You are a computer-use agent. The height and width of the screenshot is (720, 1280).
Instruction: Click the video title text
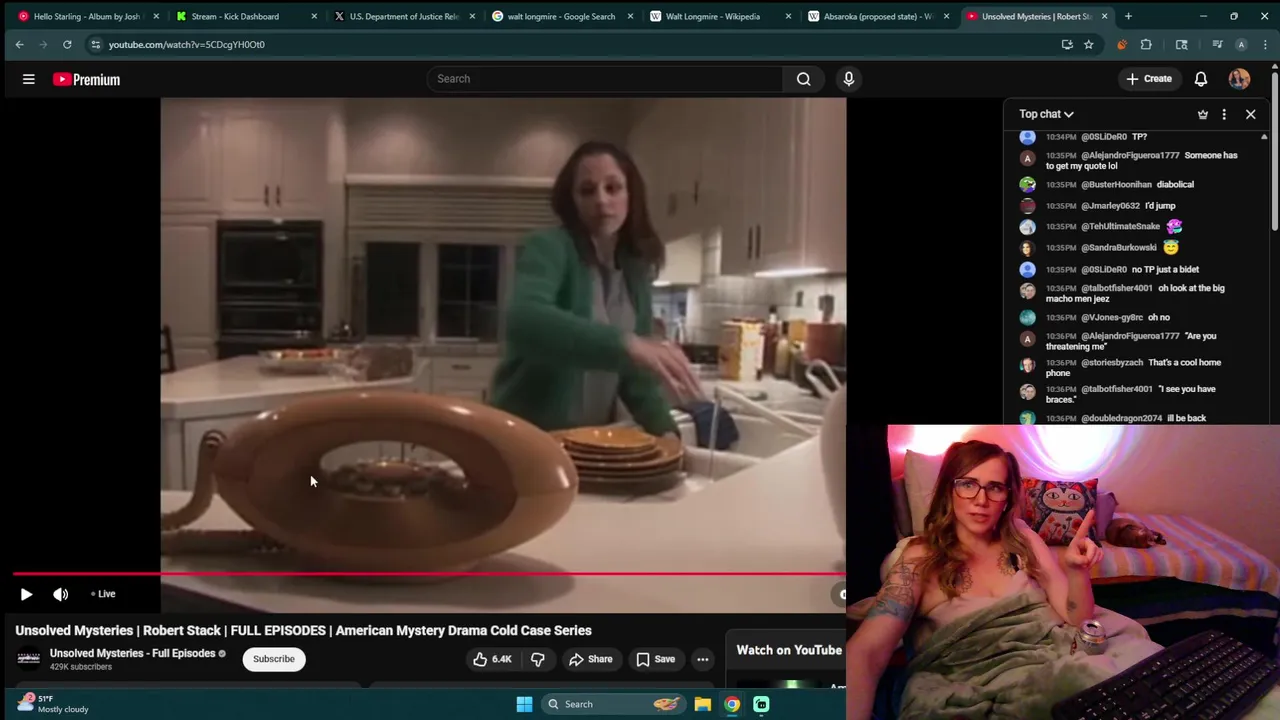303,631
